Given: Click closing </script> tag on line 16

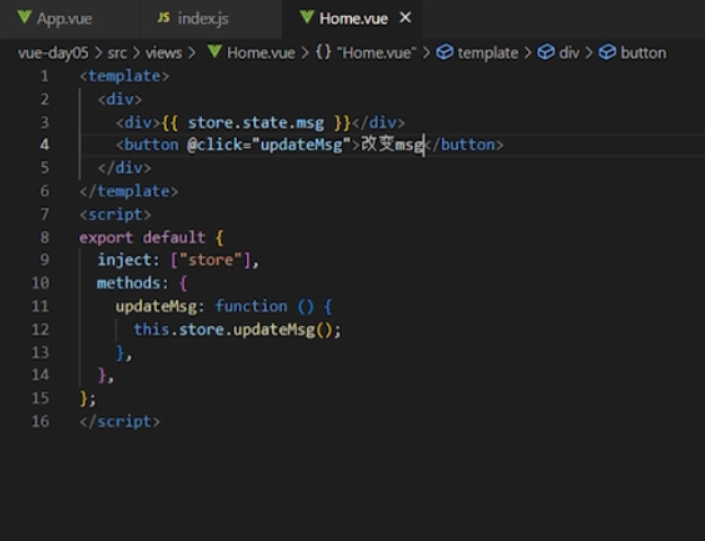Looking at the screenshot, I should coord(120,422).
